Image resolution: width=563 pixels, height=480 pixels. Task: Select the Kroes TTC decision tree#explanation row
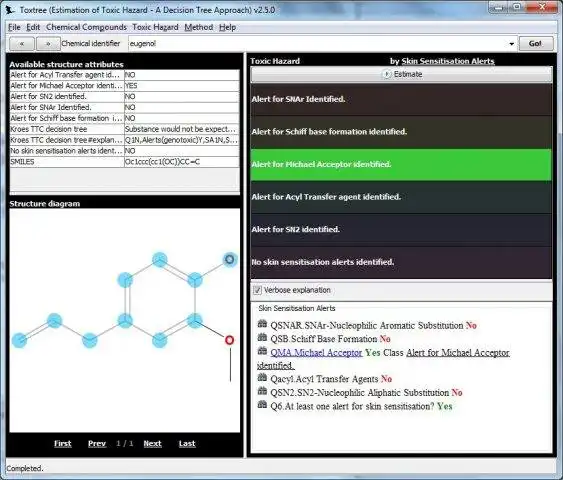point(124,140)
